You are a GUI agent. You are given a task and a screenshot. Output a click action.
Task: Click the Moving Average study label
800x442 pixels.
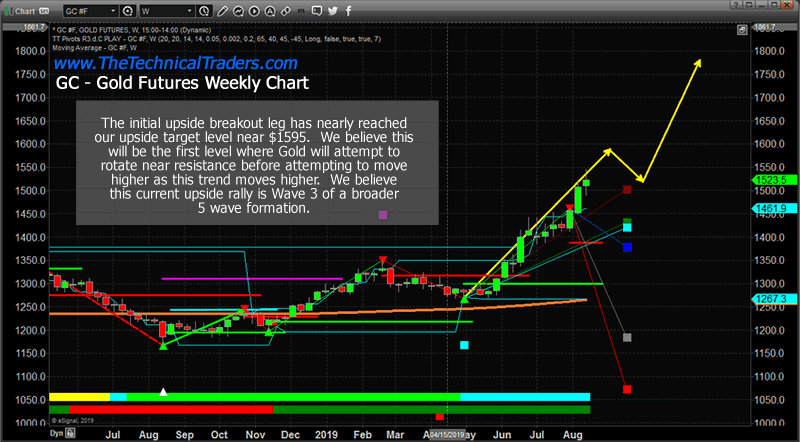(x=94, y=47)
